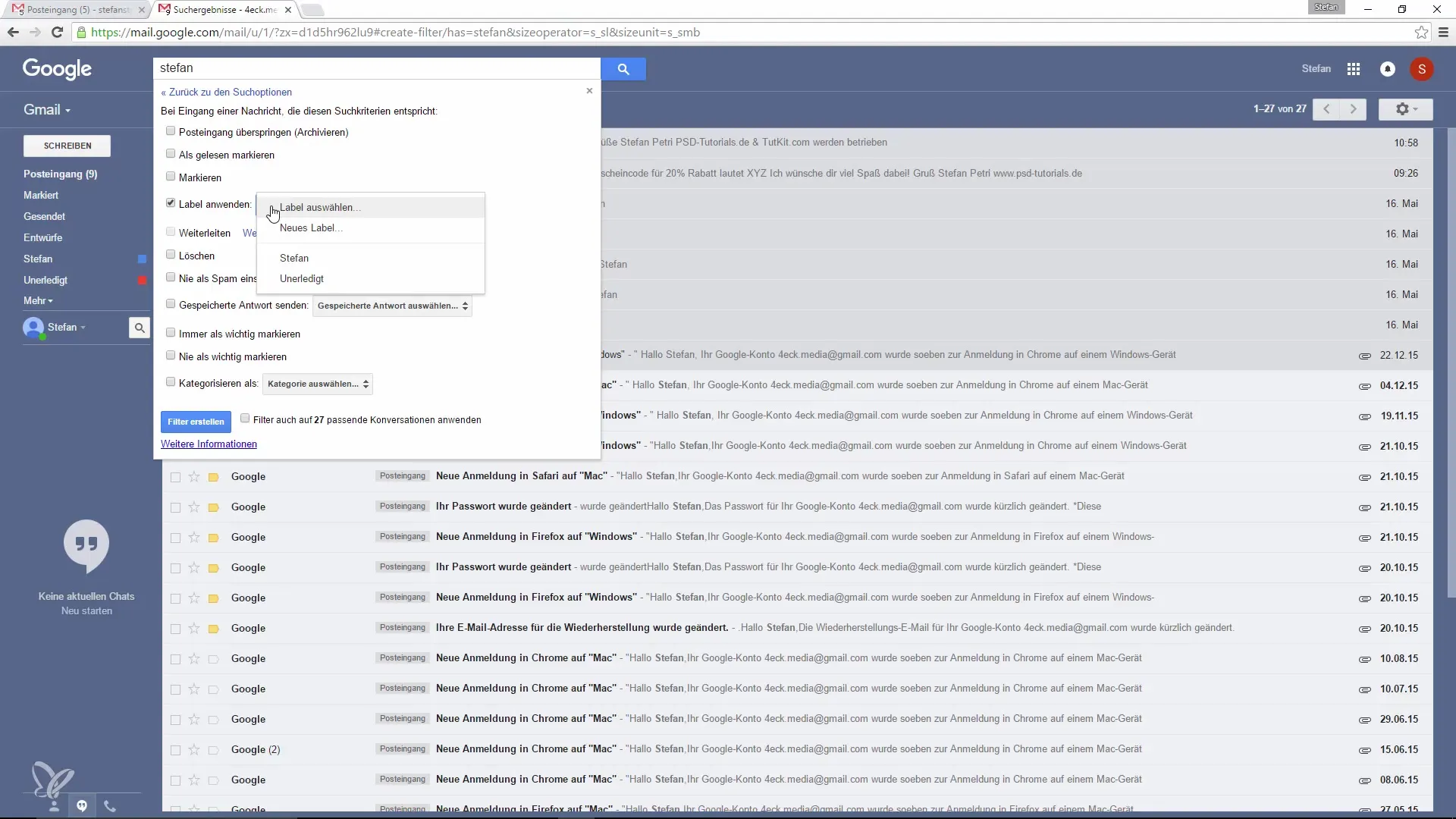
Task: Star the Google password changed 21.10.15 mail
Action: (x=194, y=507)
